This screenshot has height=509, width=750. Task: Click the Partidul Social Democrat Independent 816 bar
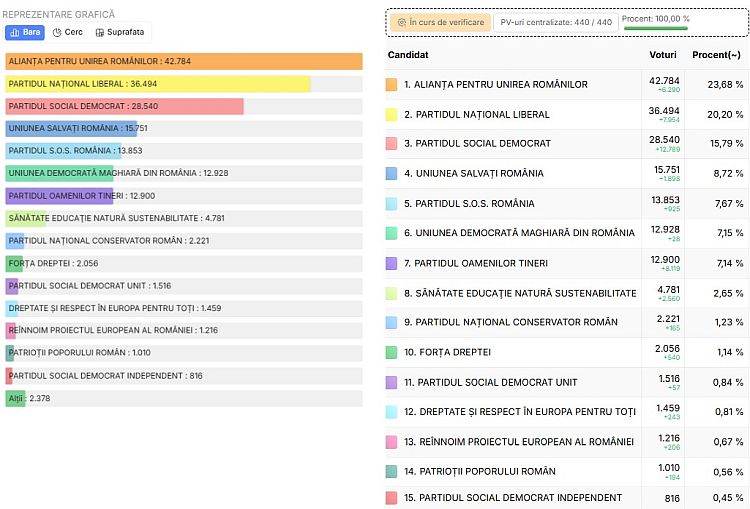(9, 376)
